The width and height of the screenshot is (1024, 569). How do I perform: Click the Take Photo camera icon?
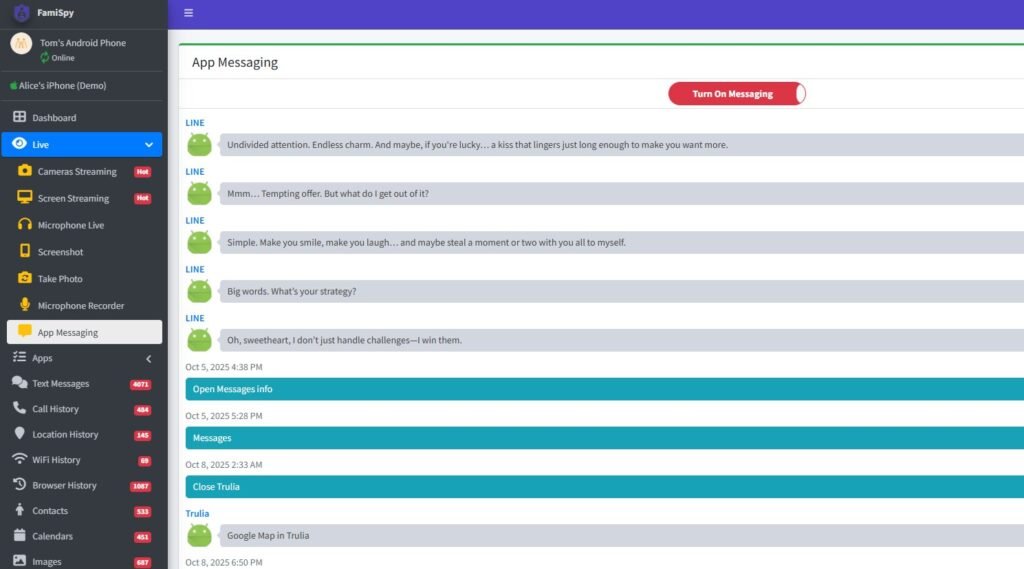click(x=25, y=278)
